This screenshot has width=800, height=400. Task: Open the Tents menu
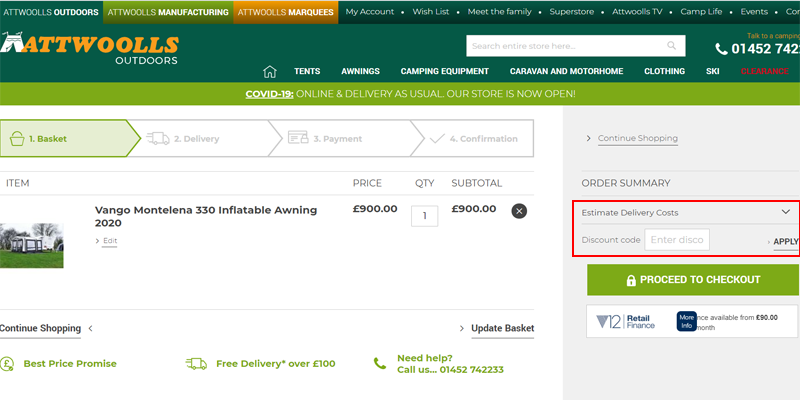click(307, 71)
